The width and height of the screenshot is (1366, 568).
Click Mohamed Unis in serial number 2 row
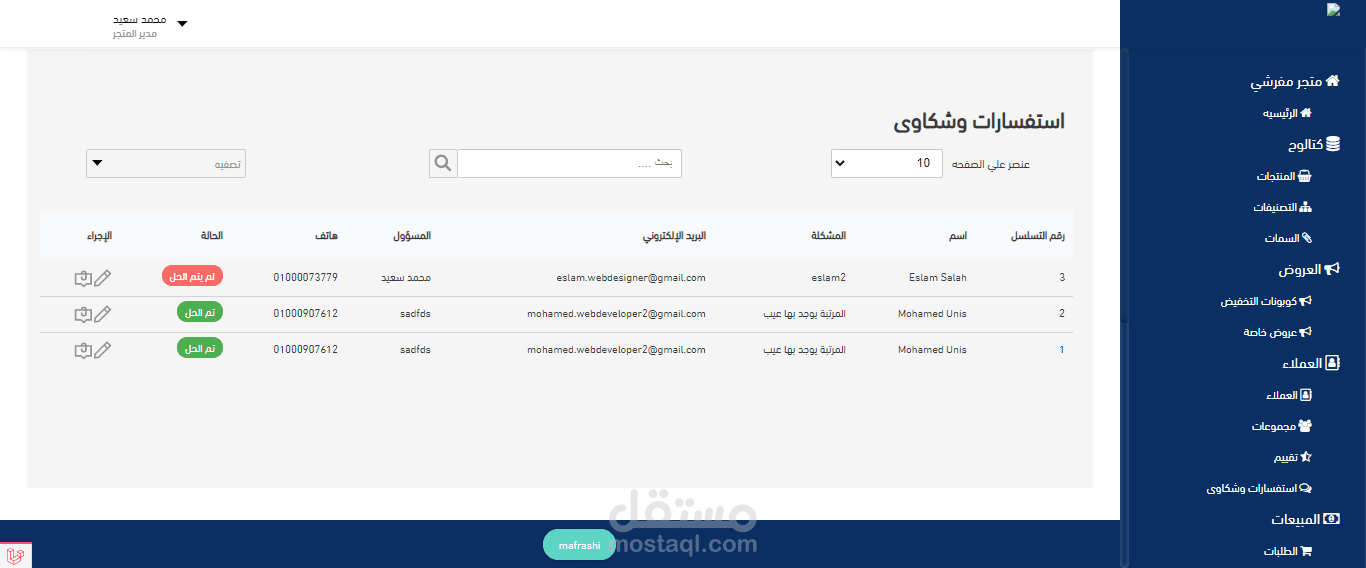tap(932, 314)
